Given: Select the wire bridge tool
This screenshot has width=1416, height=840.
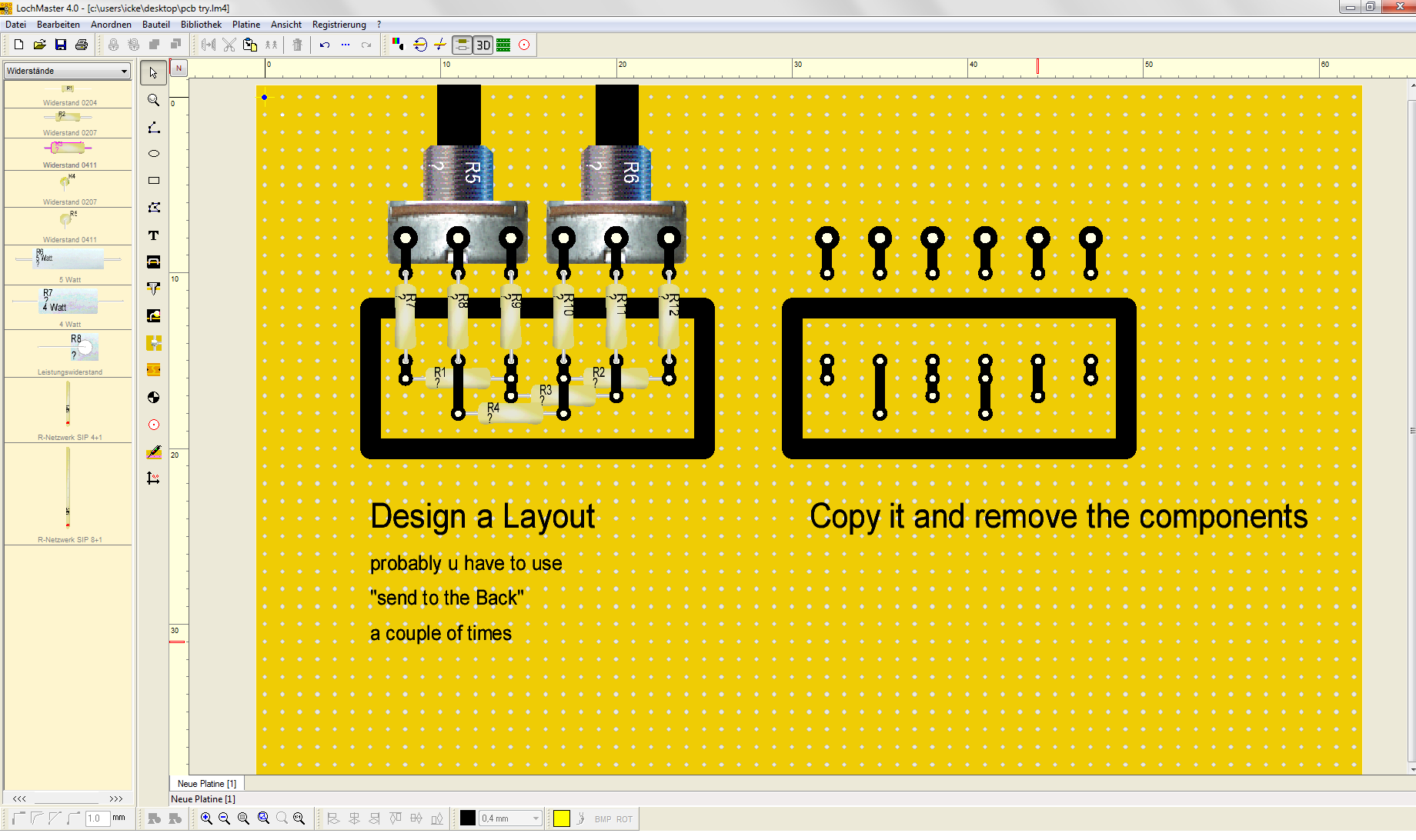Looking at the screenshot, I should (x=153, y=262).
